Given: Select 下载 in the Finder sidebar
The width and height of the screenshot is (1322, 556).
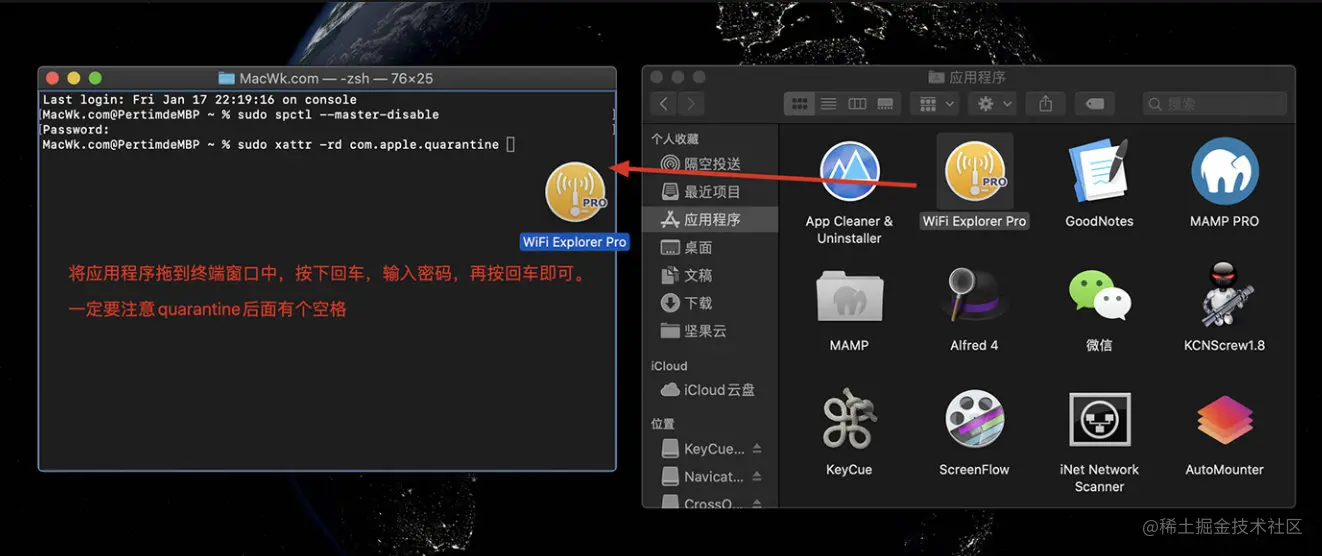Looking at the screenshot, I should click(x=711, y=303).
